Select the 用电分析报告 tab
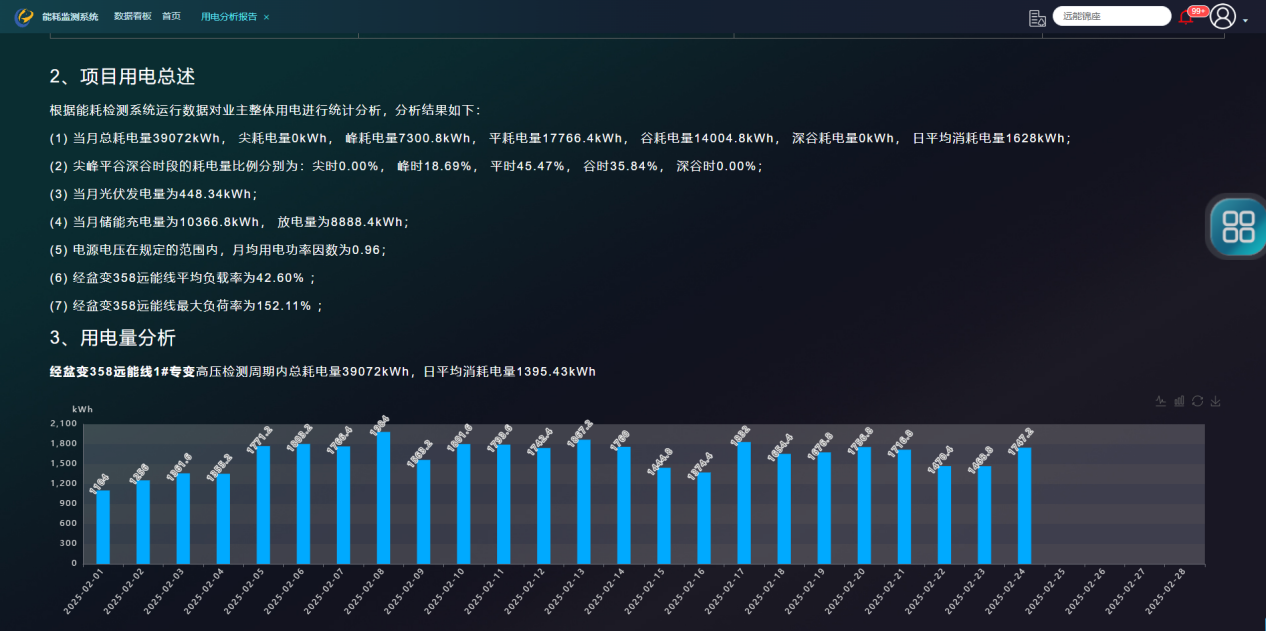The image size is (1266, 631). click(228, 17)
